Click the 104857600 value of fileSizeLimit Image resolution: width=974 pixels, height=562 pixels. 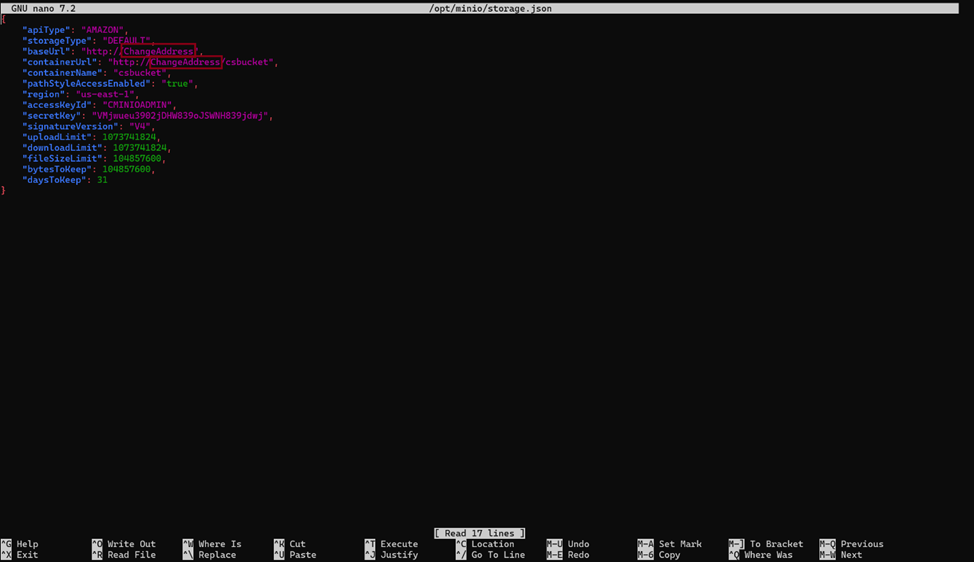point(137,158)
